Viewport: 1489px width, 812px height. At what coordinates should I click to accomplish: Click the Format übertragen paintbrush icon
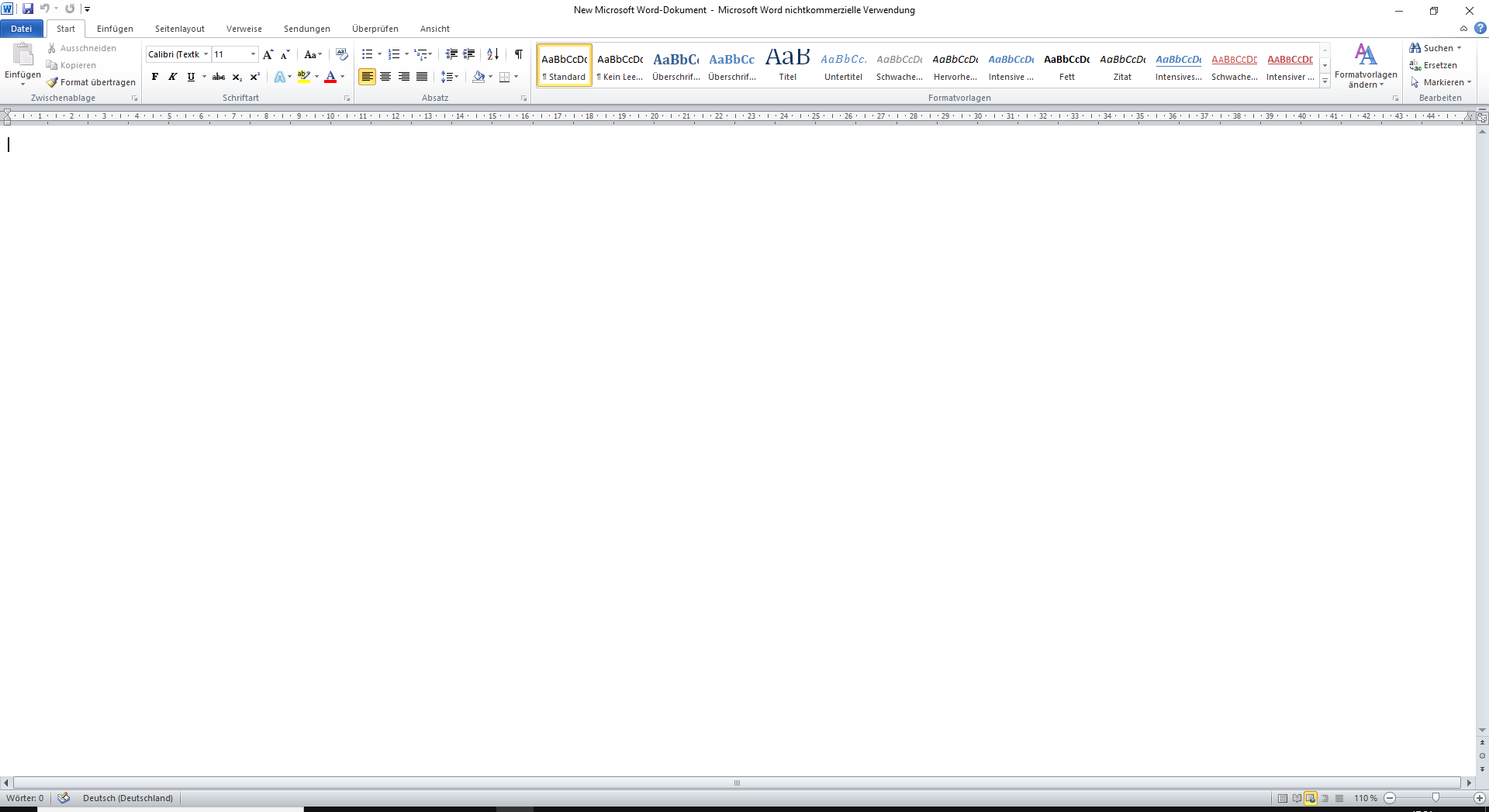click(52, 82)
